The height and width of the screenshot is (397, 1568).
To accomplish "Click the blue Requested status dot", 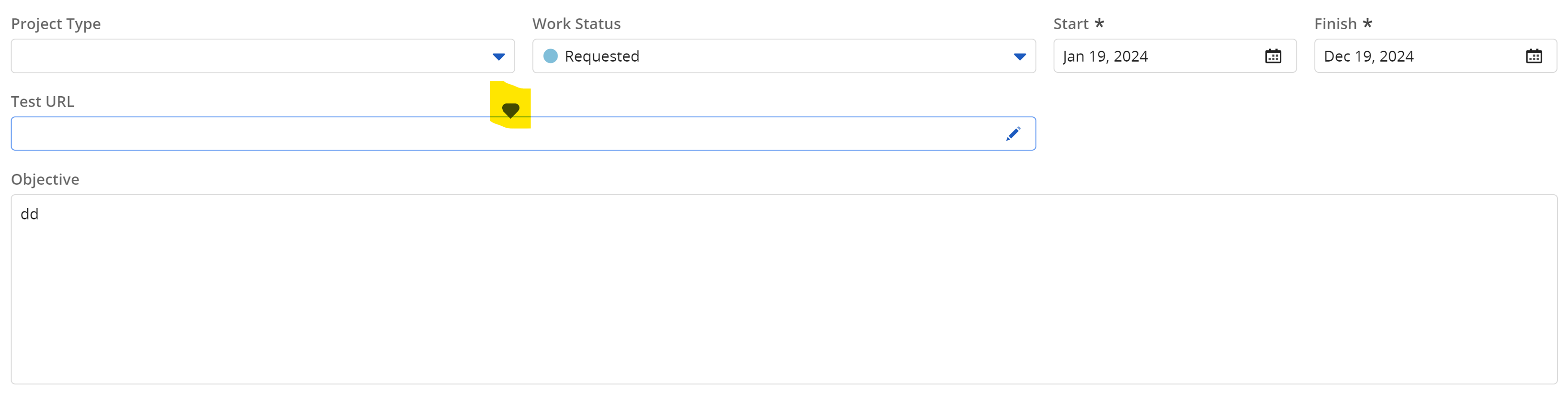I will point(550,56).
